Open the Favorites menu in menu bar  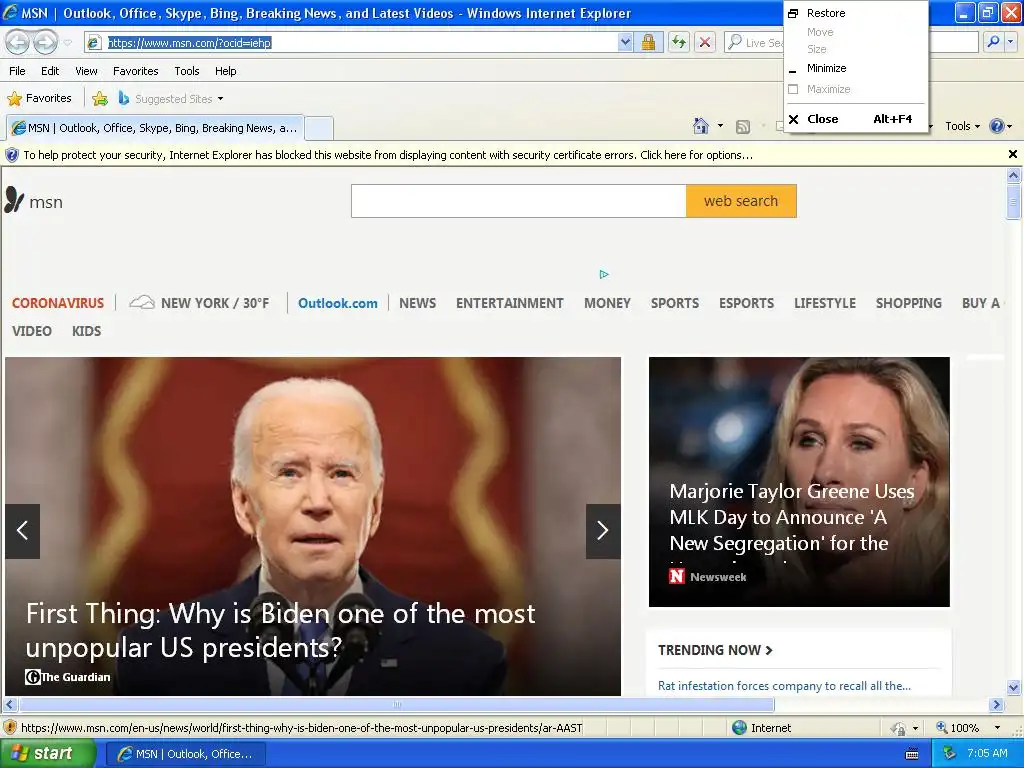pyautogui.click(x=136, y=71)
